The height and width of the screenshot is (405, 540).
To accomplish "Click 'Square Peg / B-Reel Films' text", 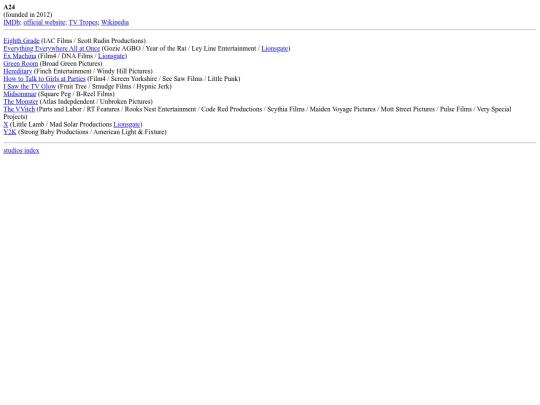I will [x=76, y=94].
